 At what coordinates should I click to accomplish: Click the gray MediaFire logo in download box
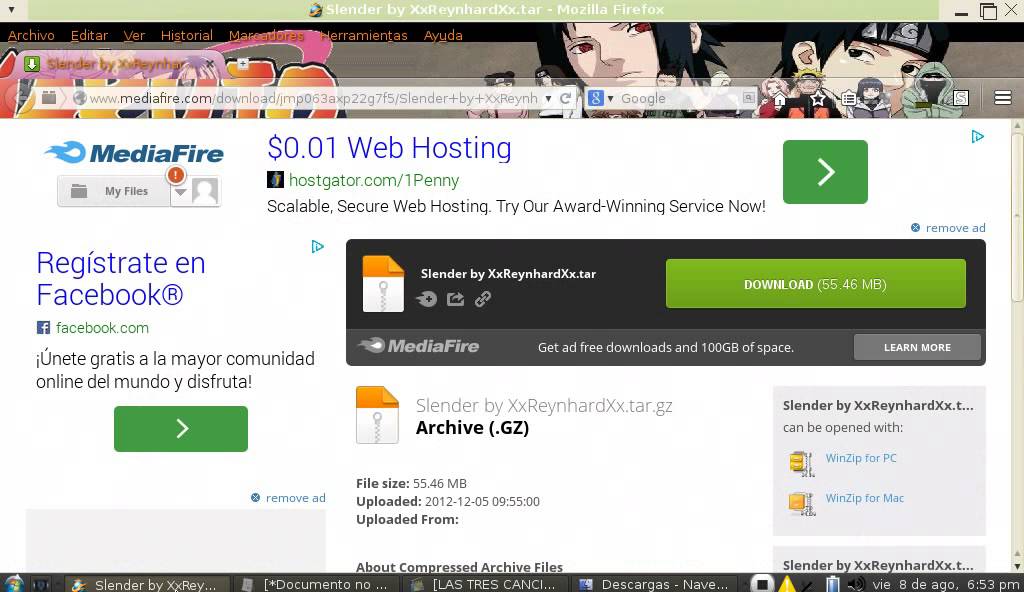[419, 346]
